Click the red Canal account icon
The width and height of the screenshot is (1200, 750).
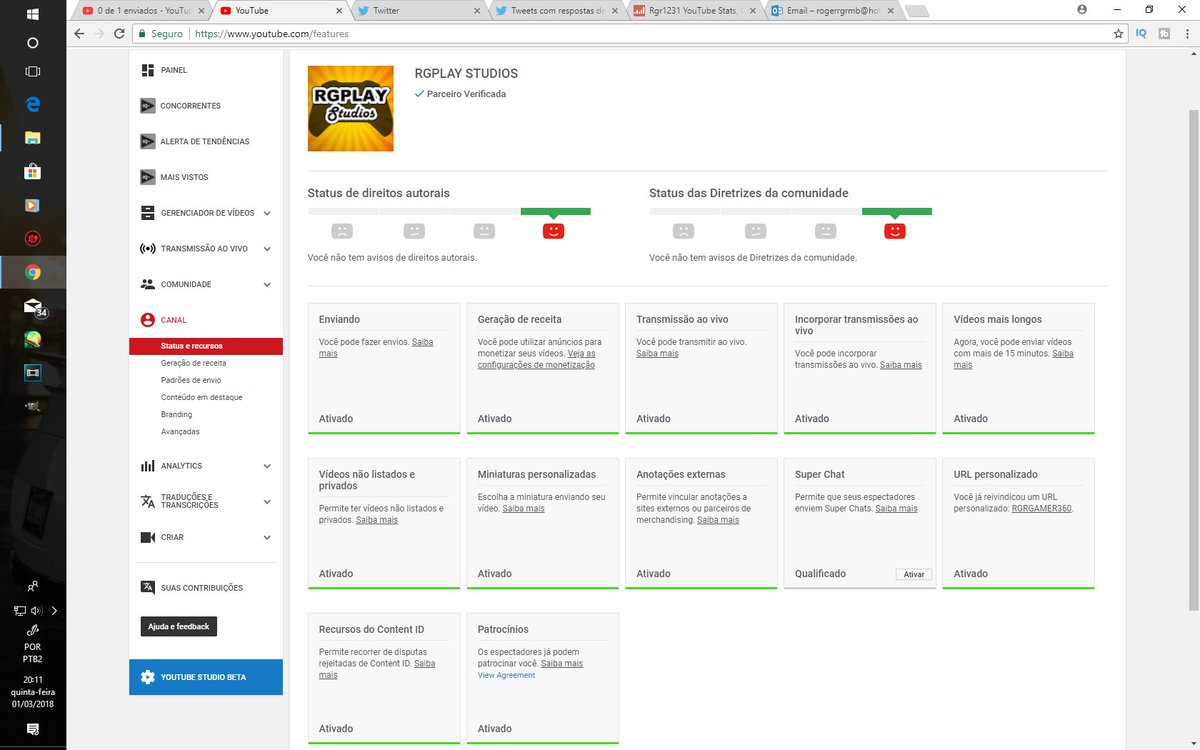pos(148,320)
